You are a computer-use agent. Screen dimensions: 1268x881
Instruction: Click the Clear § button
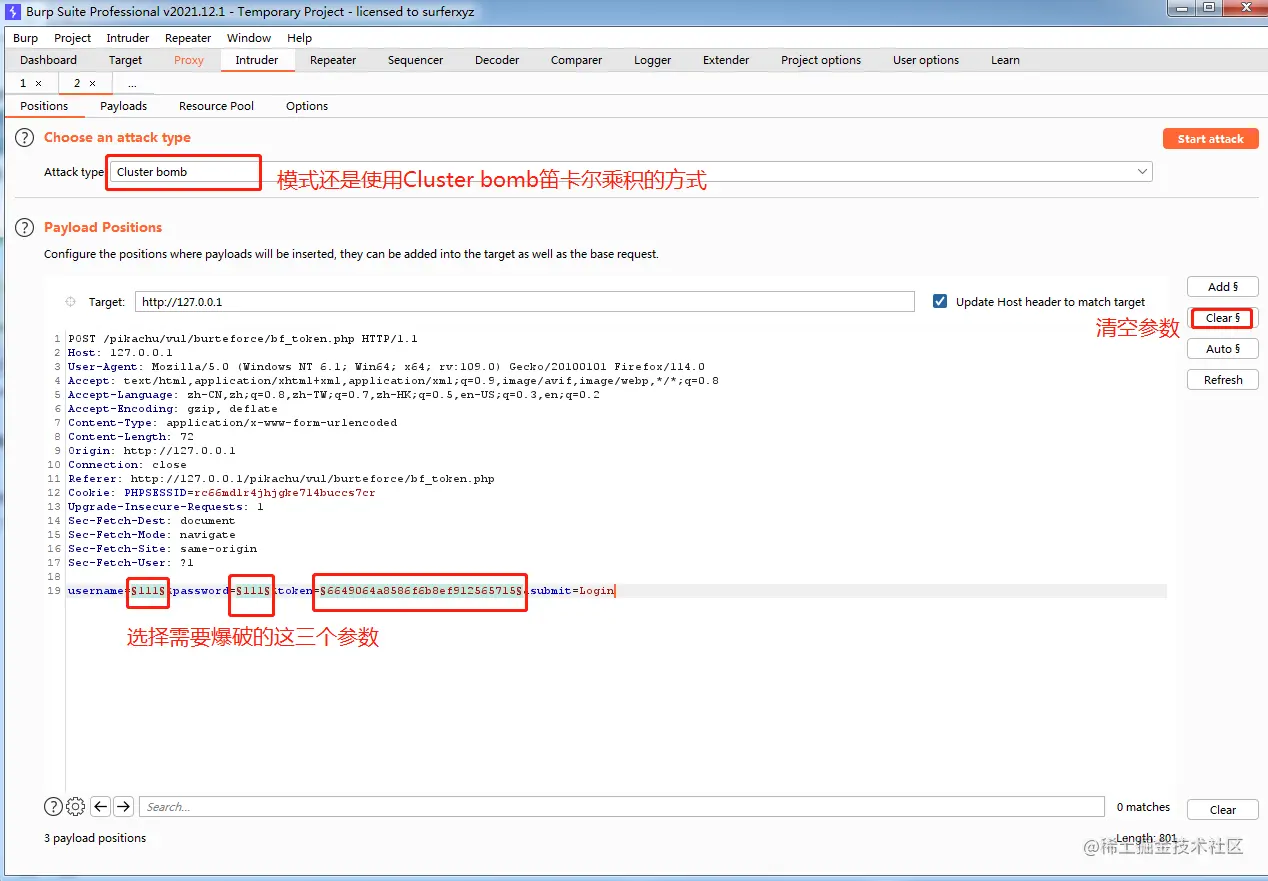(x=1223, y=318)
